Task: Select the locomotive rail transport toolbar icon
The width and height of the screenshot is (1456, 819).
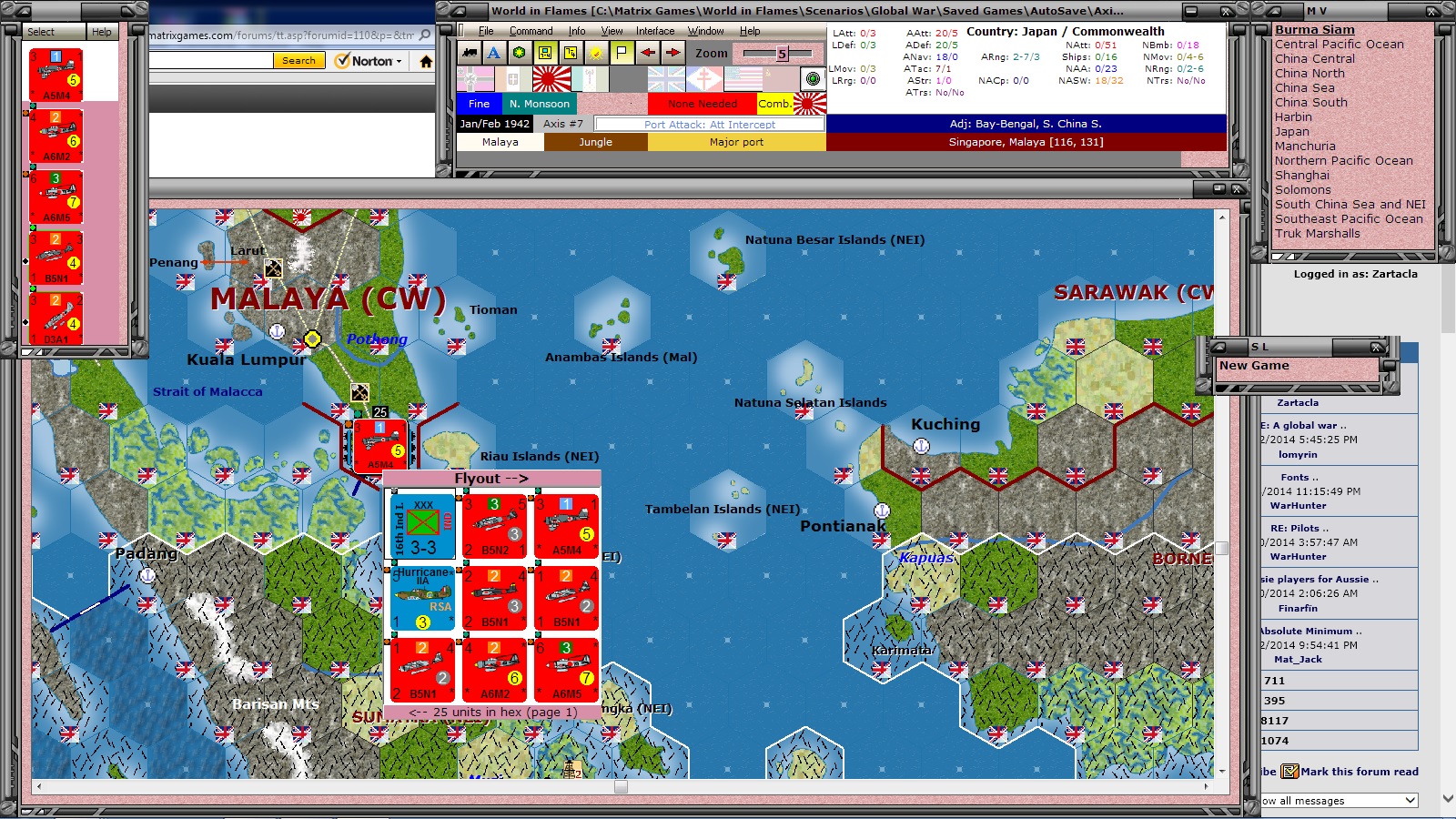Action: coord(468,54)
